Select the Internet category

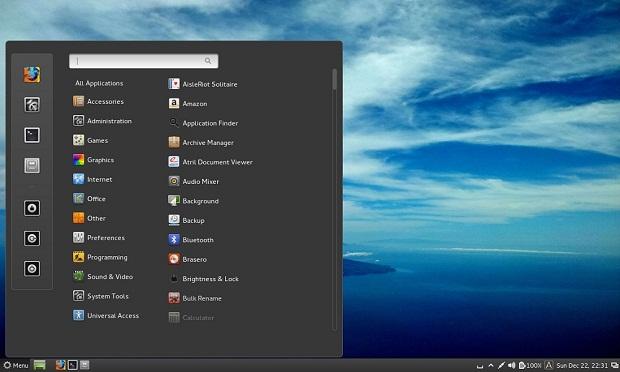point(93,179)
